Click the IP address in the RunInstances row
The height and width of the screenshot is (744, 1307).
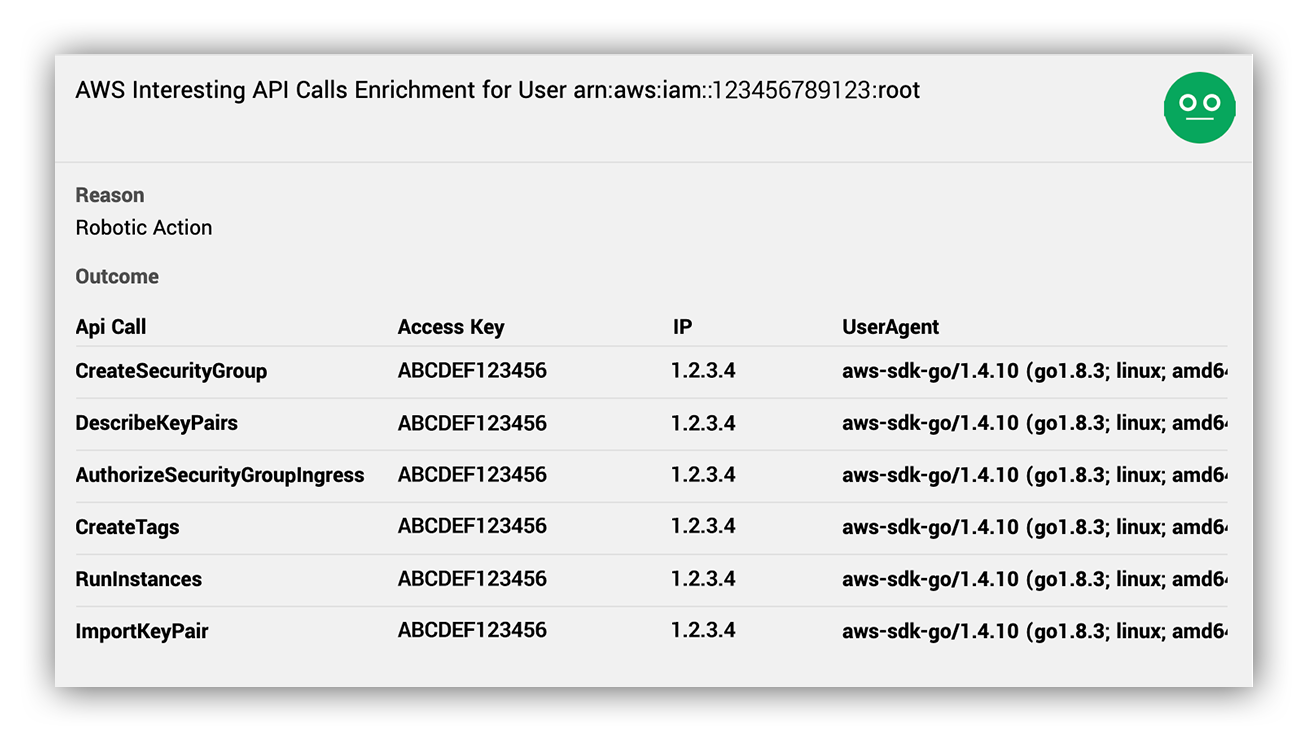point(704,579)
